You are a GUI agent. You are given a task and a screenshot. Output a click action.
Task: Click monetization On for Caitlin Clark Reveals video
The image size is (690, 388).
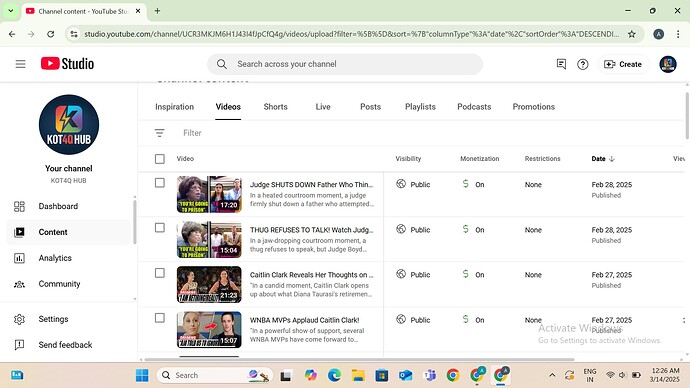point(473,275)
